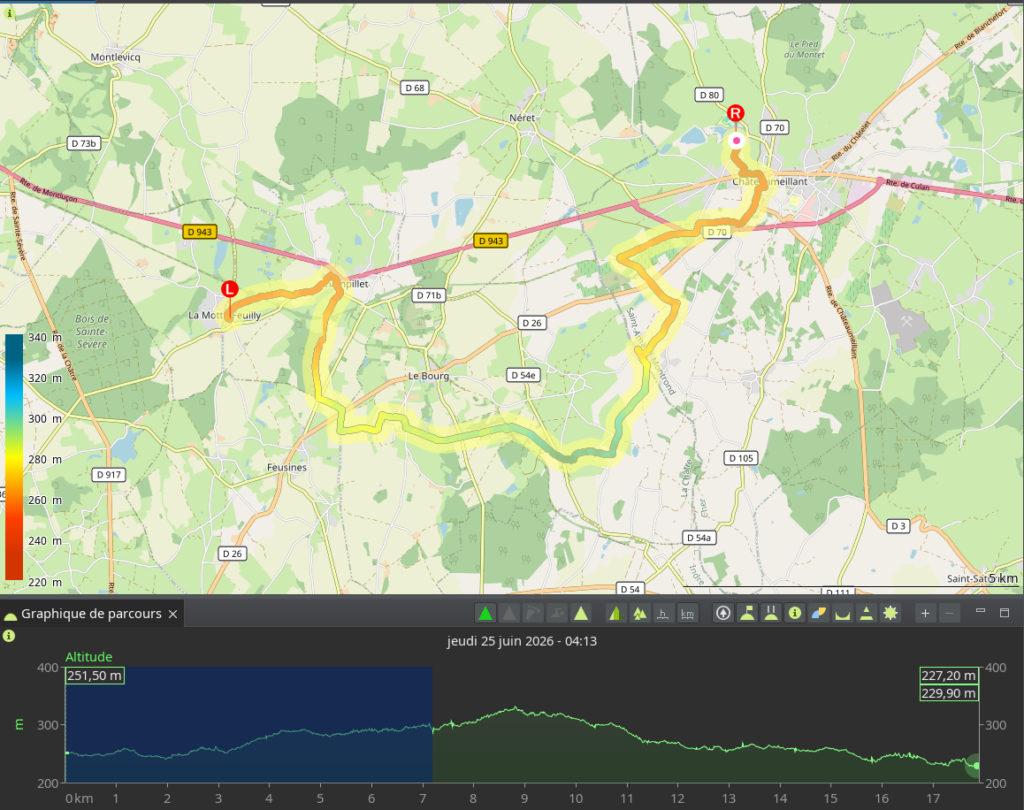
Task: Click the white circle with pink dot
Action: [737, 140]
